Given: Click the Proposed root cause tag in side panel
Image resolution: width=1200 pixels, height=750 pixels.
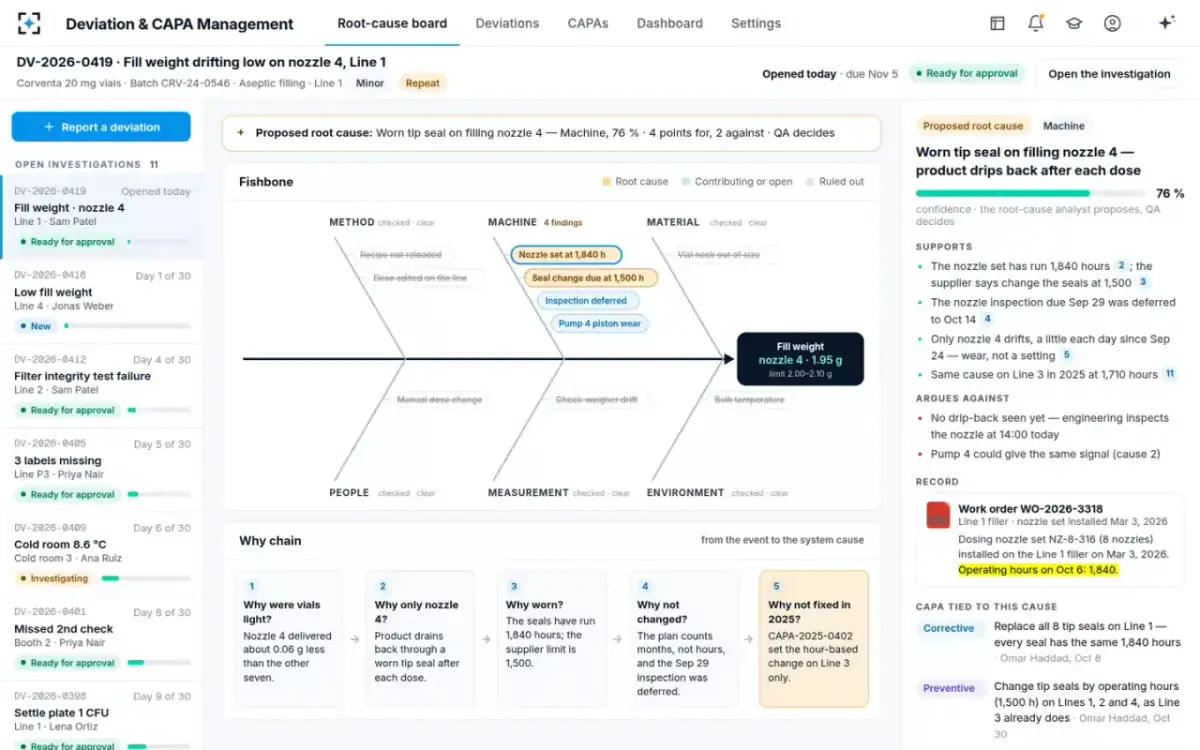Looking at the screenshot, I should click(973, 126).
